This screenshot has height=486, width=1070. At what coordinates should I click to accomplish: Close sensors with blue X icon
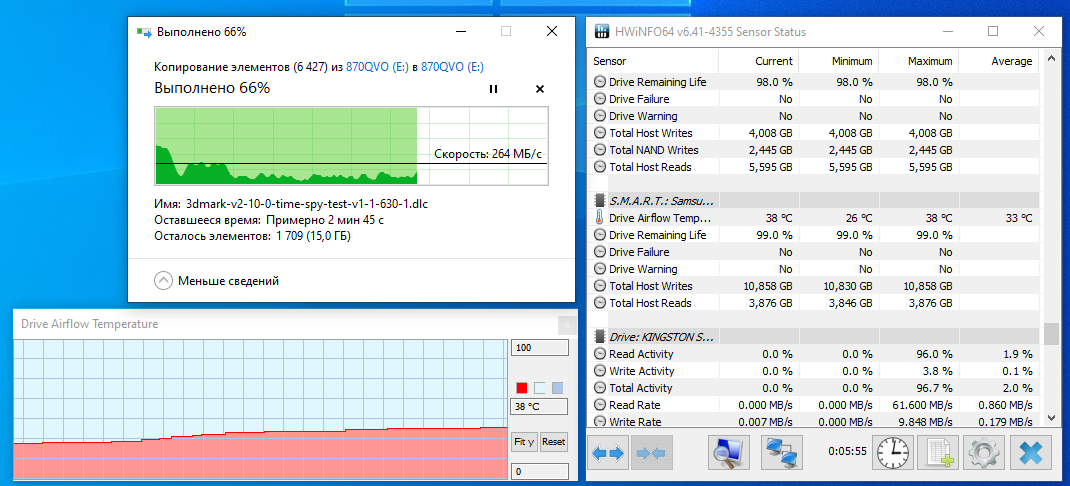point(1029,453)
